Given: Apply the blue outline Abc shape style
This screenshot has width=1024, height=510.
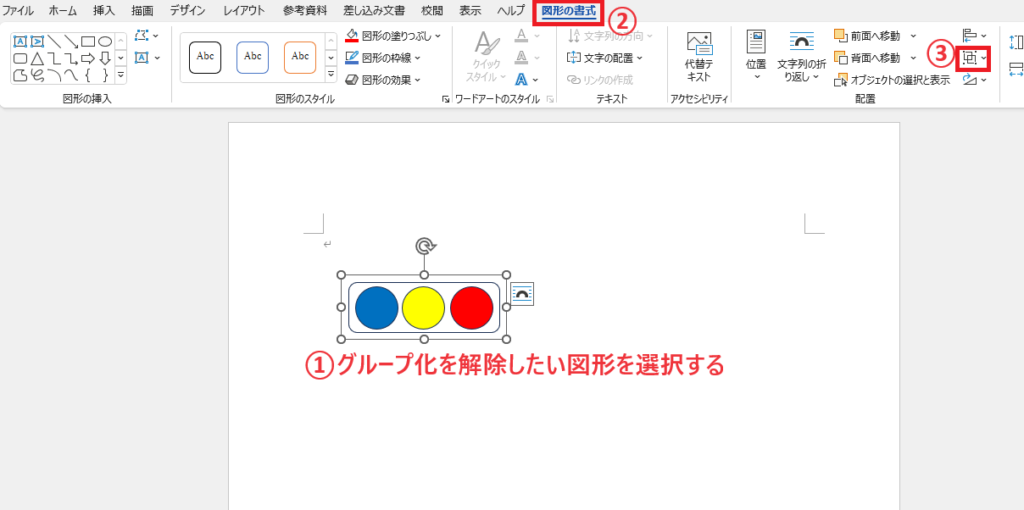Looking at the screenshot, I should point(253,57).
